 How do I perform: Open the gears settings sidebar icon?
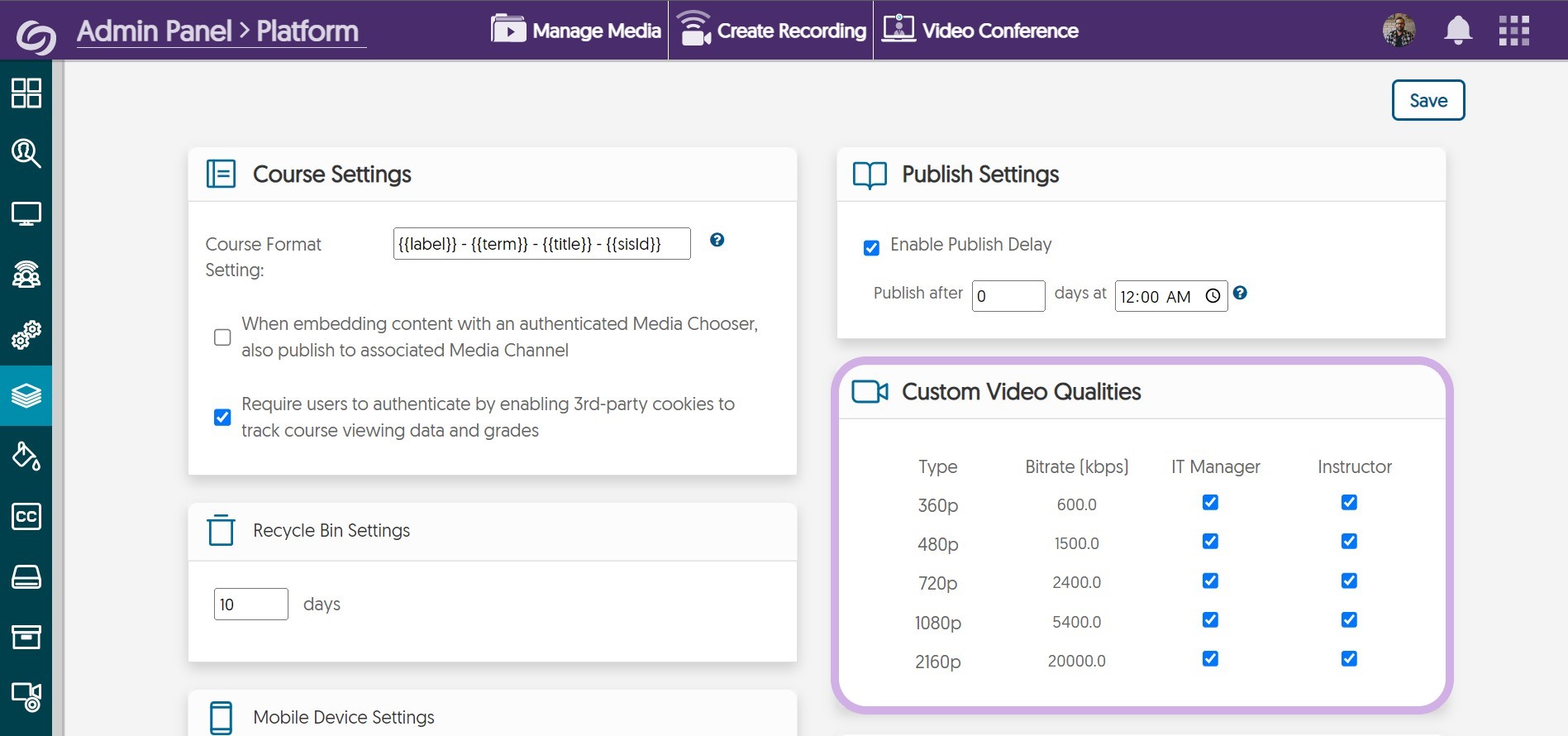click(26, 334)
